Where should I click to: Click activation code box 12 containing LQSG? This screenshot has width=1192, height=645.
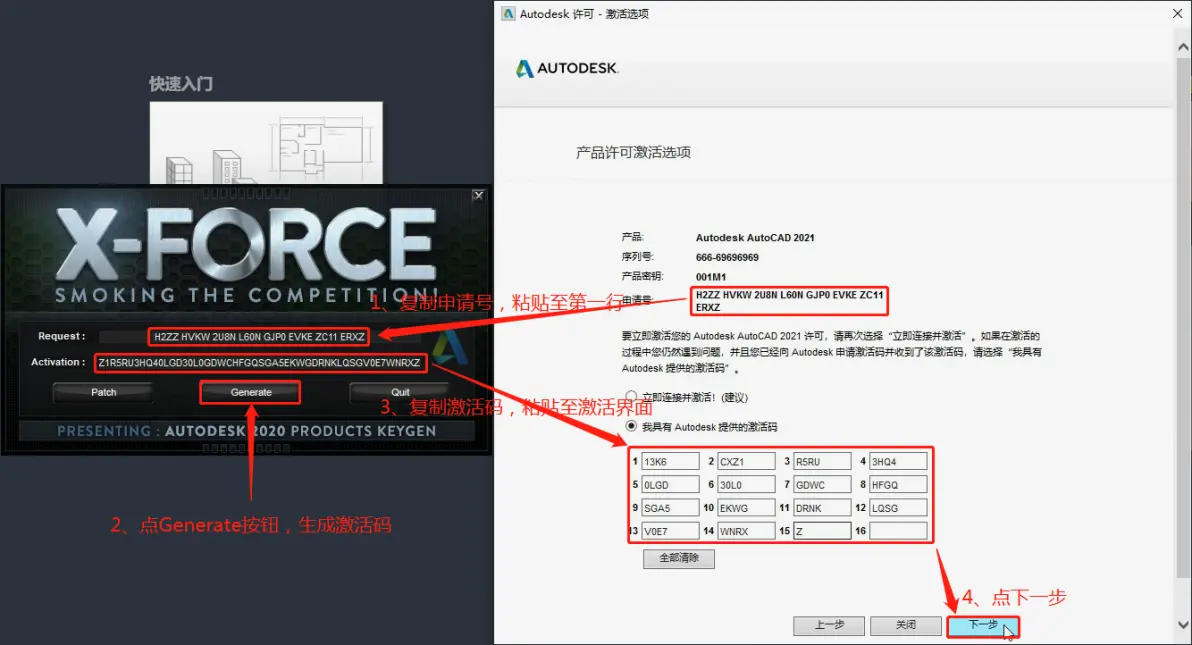[899, 508]
